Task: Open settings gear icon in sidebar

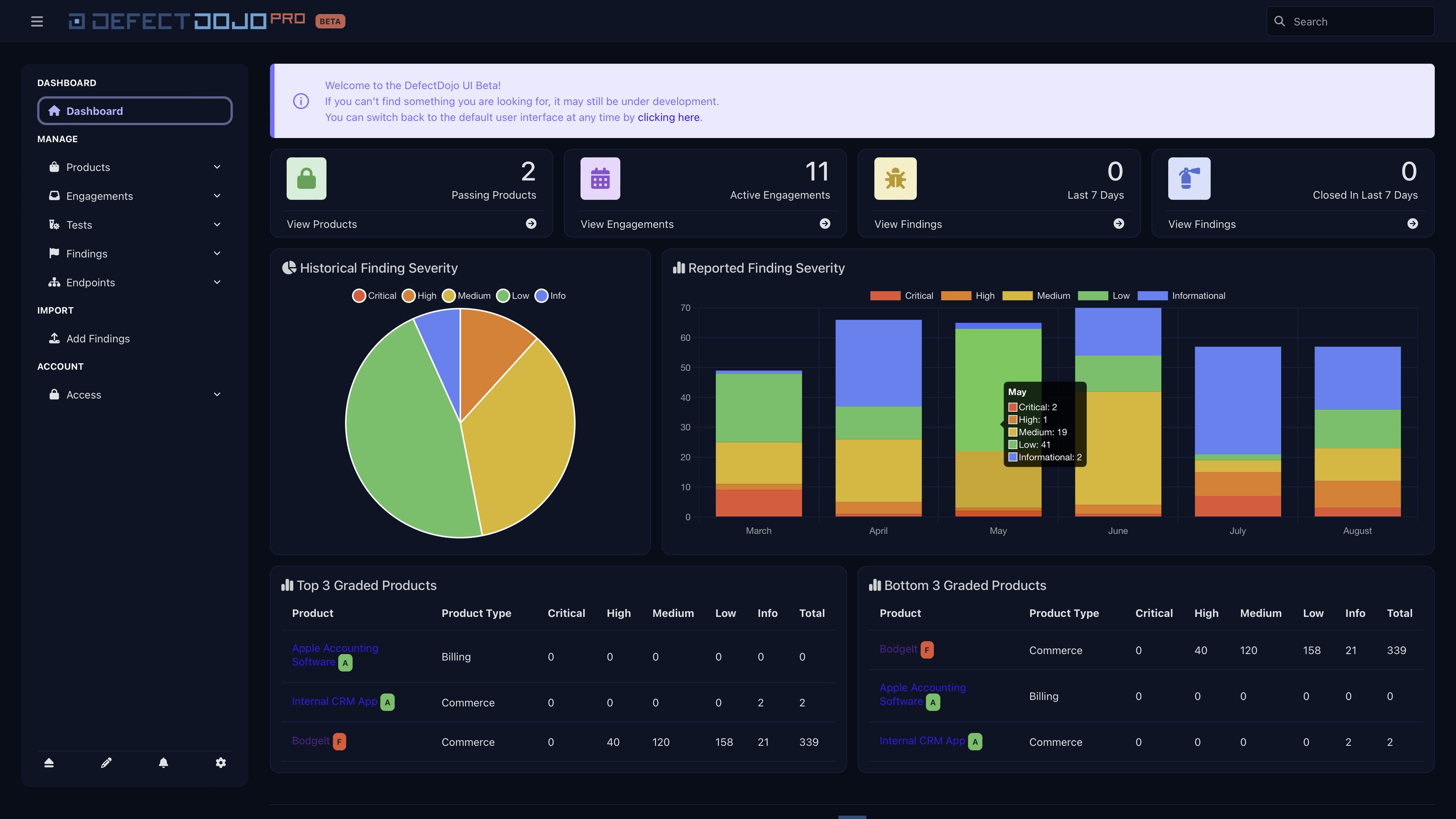Action: click(221, 763)
